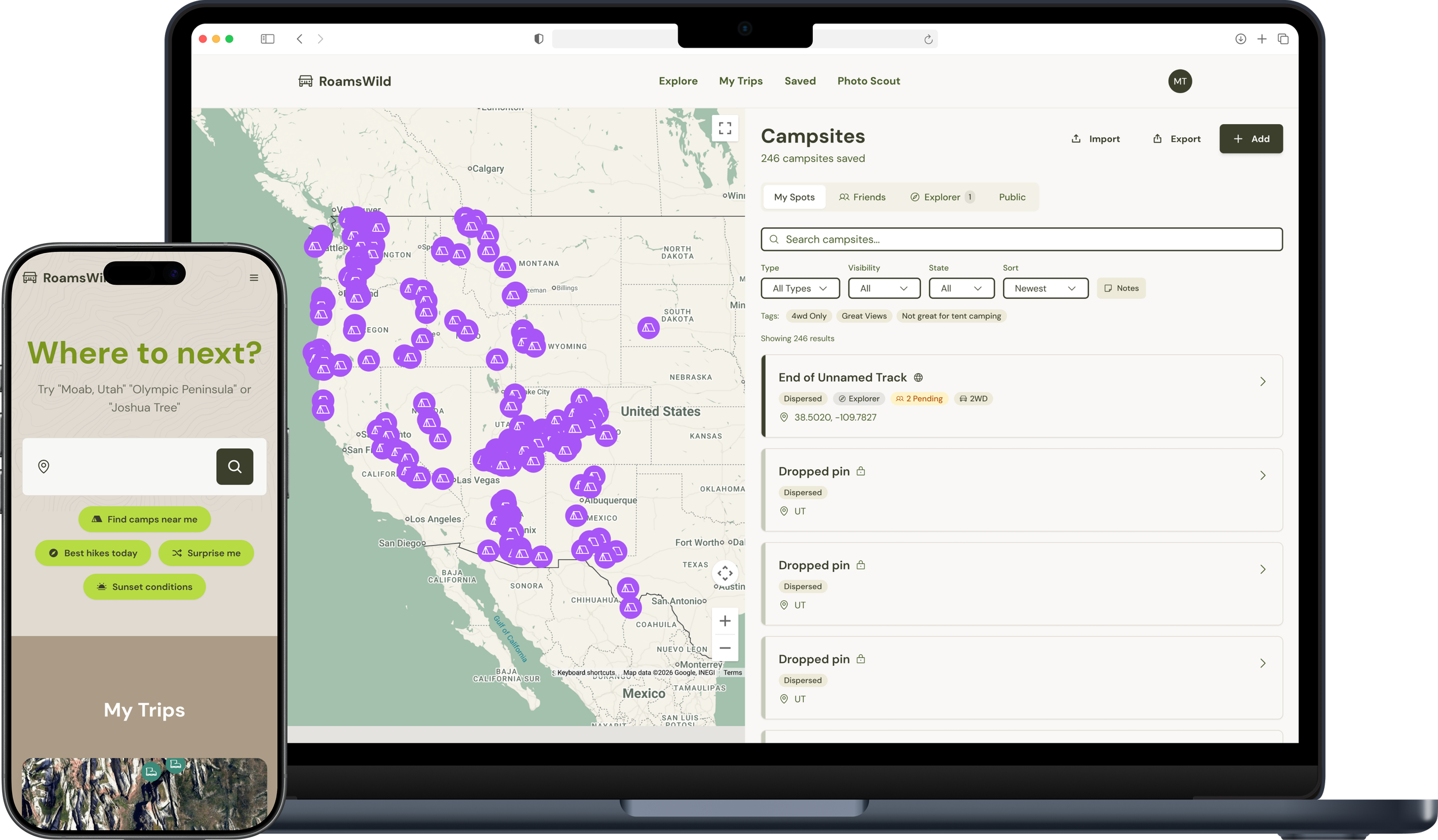Tap the phone search magnifier button
The width and height of the screenshot is (1438, 840).
click(x=235, y=466)
